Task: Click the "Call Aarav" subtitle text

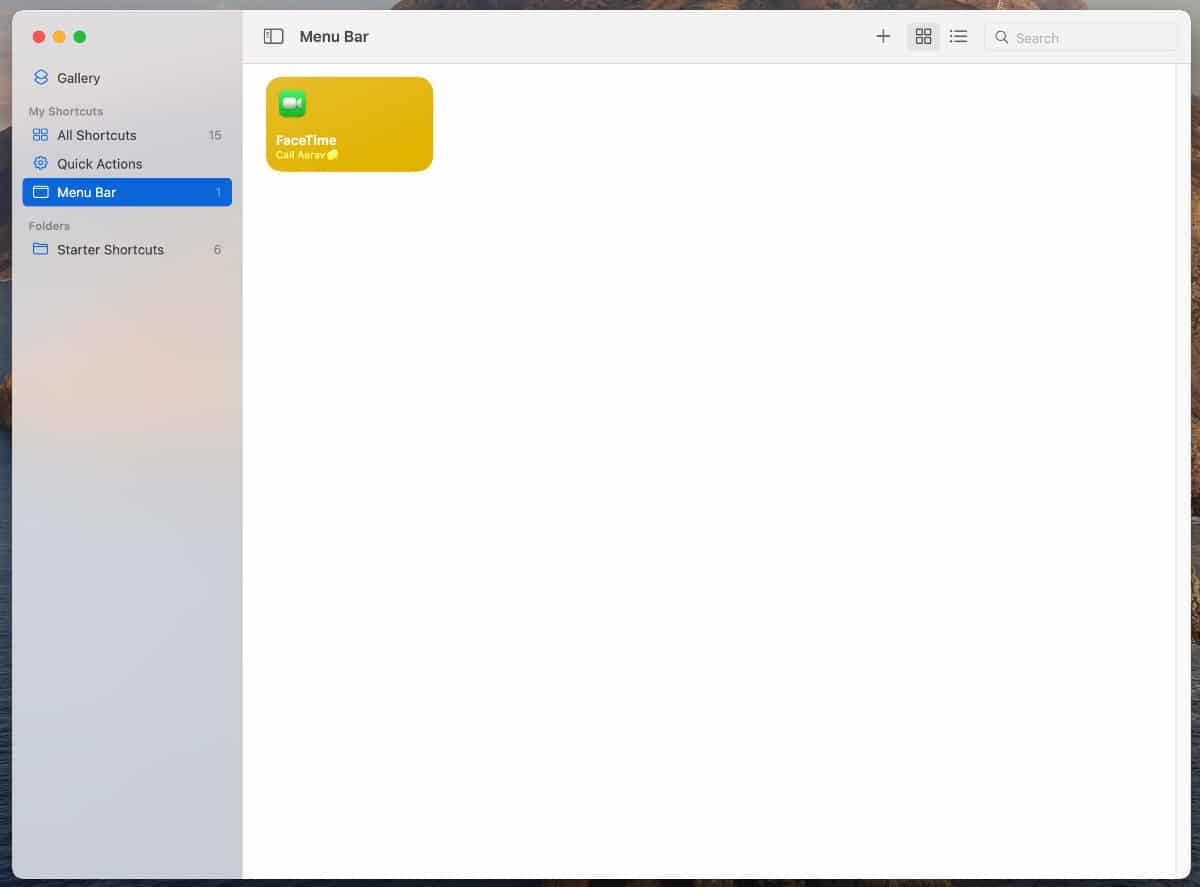Action: 301,155
